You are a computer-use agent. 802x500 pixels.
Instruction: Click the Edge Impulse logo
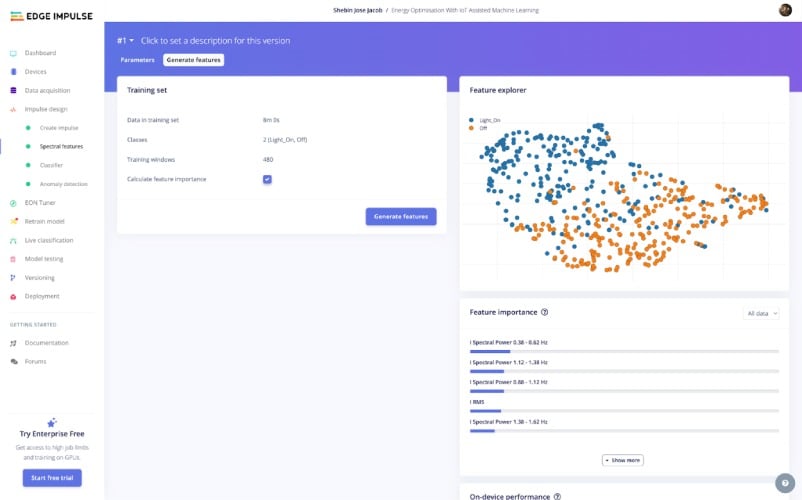(x=52, y=16)
